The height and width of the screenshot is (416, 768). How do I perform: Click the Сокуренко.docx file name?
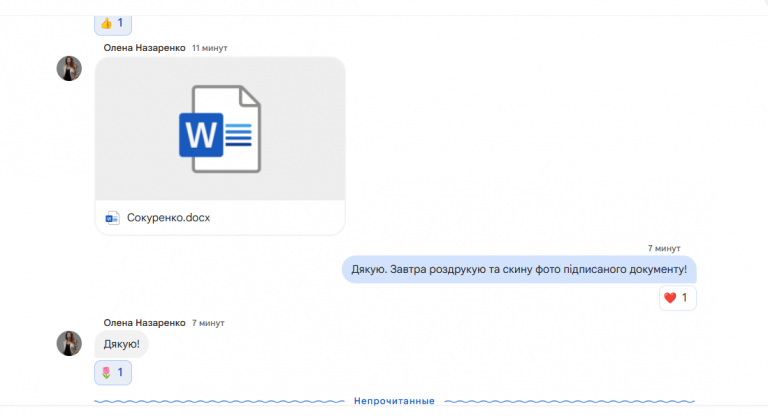(168, 218)
